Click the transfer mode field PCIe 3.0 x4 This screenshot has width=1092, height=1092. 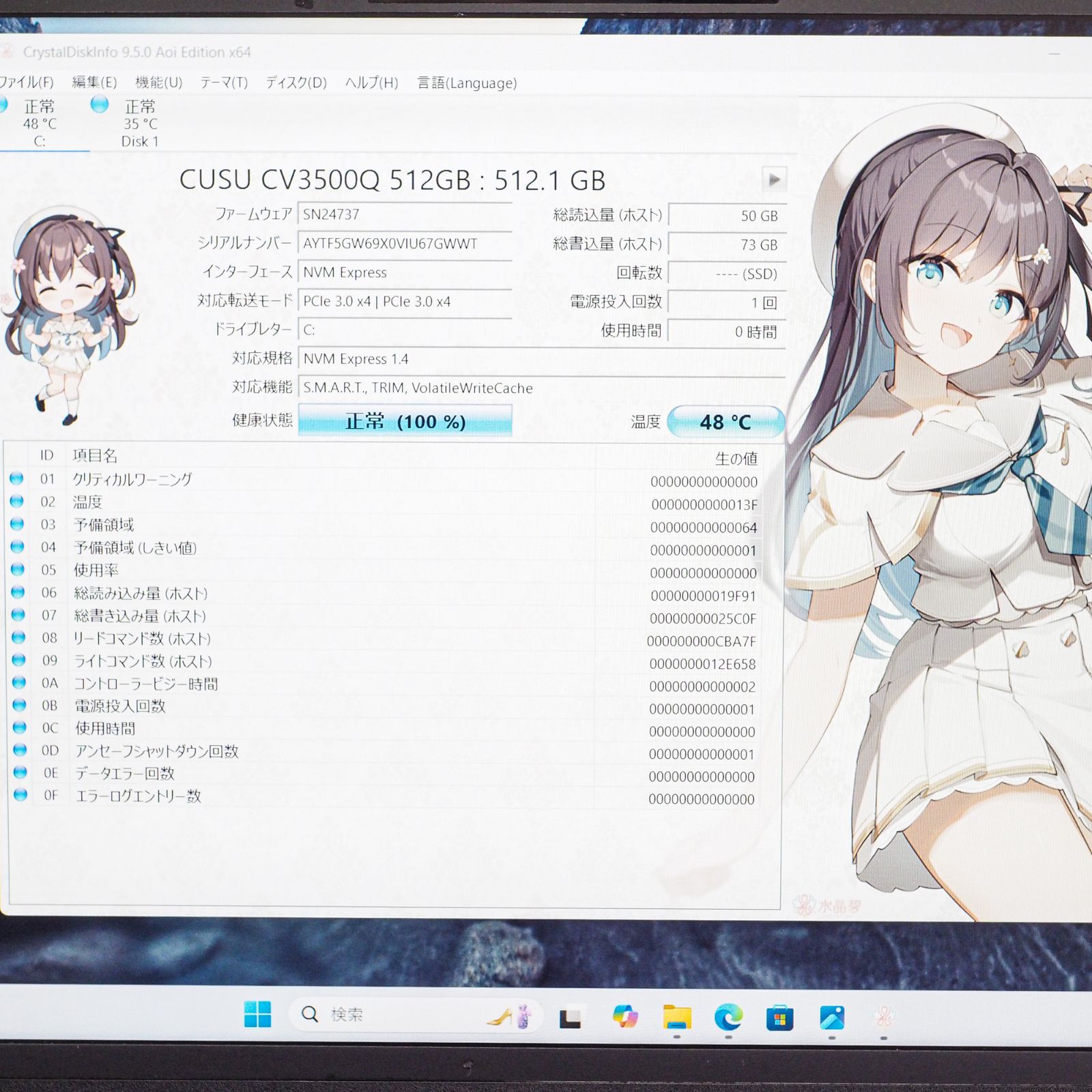[405, 301]
